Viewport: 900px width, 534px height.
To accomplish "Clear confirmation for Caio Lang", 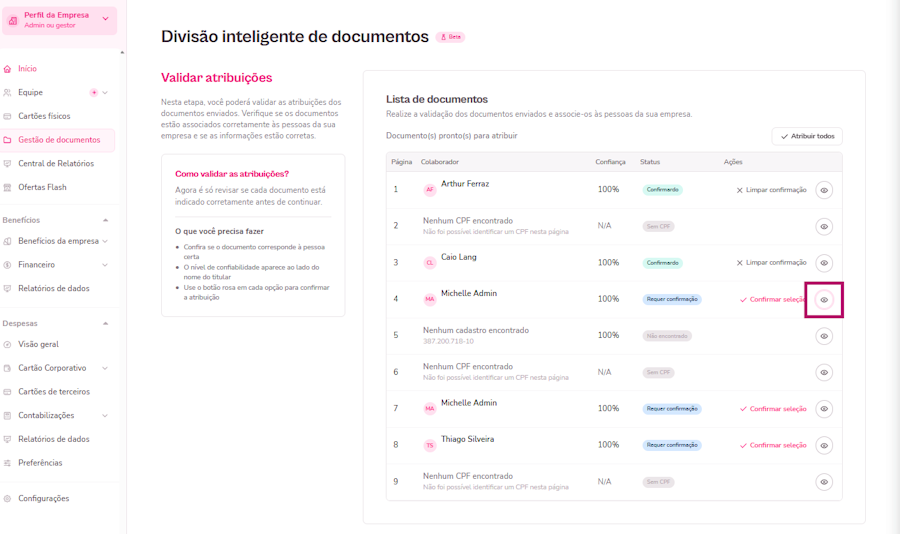I will [771, 263].
